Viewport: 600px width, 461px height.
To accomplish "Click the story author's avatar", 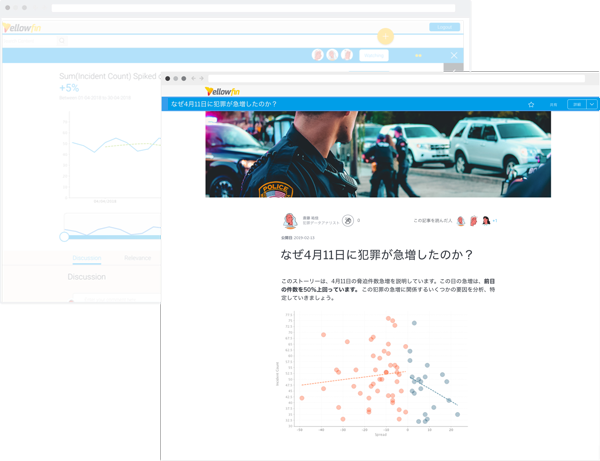I will tap(290, 221).
